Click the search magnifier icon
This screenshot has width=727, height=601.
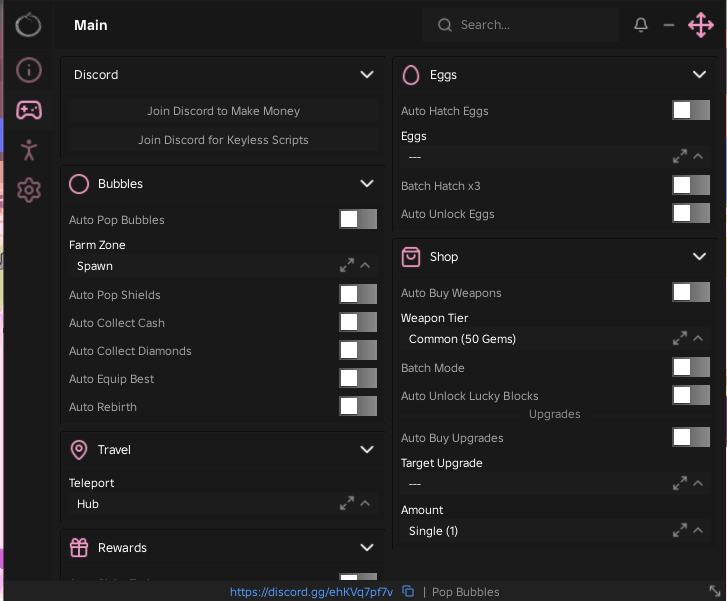[x=445, y=25]
